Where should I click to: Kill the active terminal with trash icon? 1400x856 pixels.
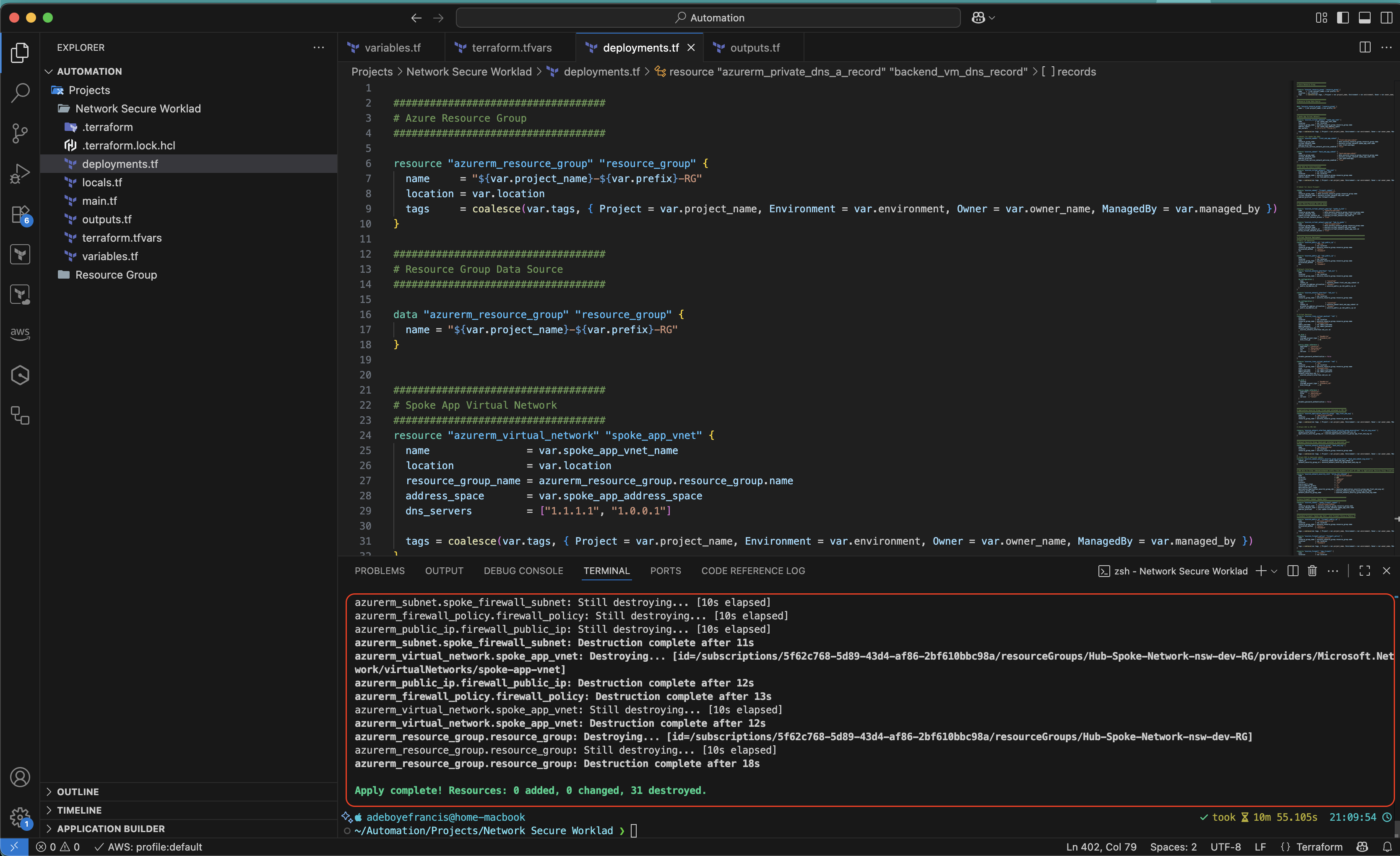pos(1312,571)
